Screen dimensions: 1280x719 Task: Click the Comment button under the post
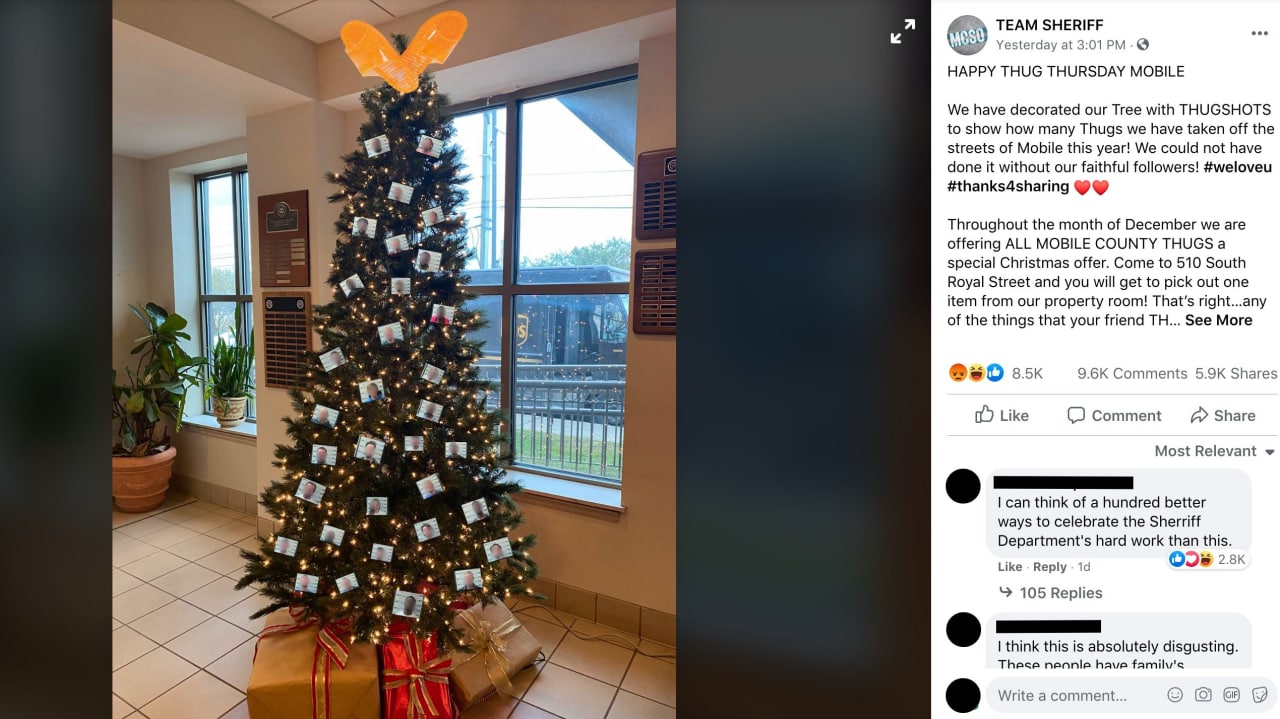coord(1113,415)
